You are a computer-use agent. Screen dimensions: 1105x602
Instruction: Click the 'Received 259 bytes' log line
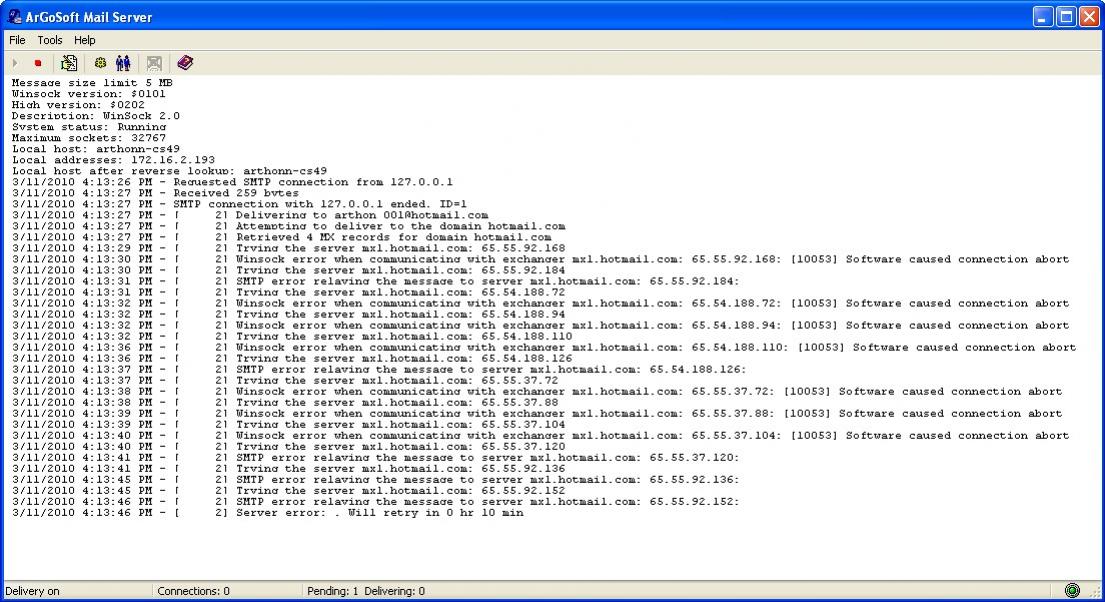click(155, 193)
